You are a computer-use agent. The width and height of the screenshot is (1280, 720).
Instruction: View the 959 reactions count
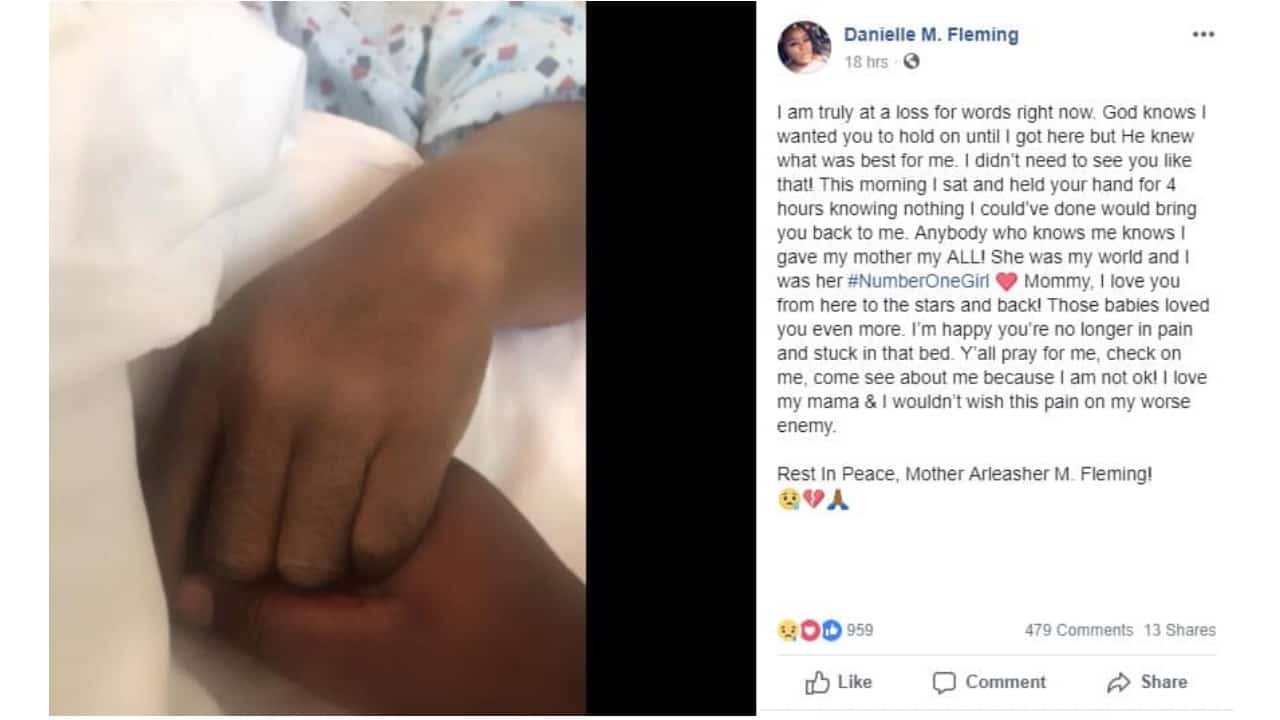pos(860,630)
